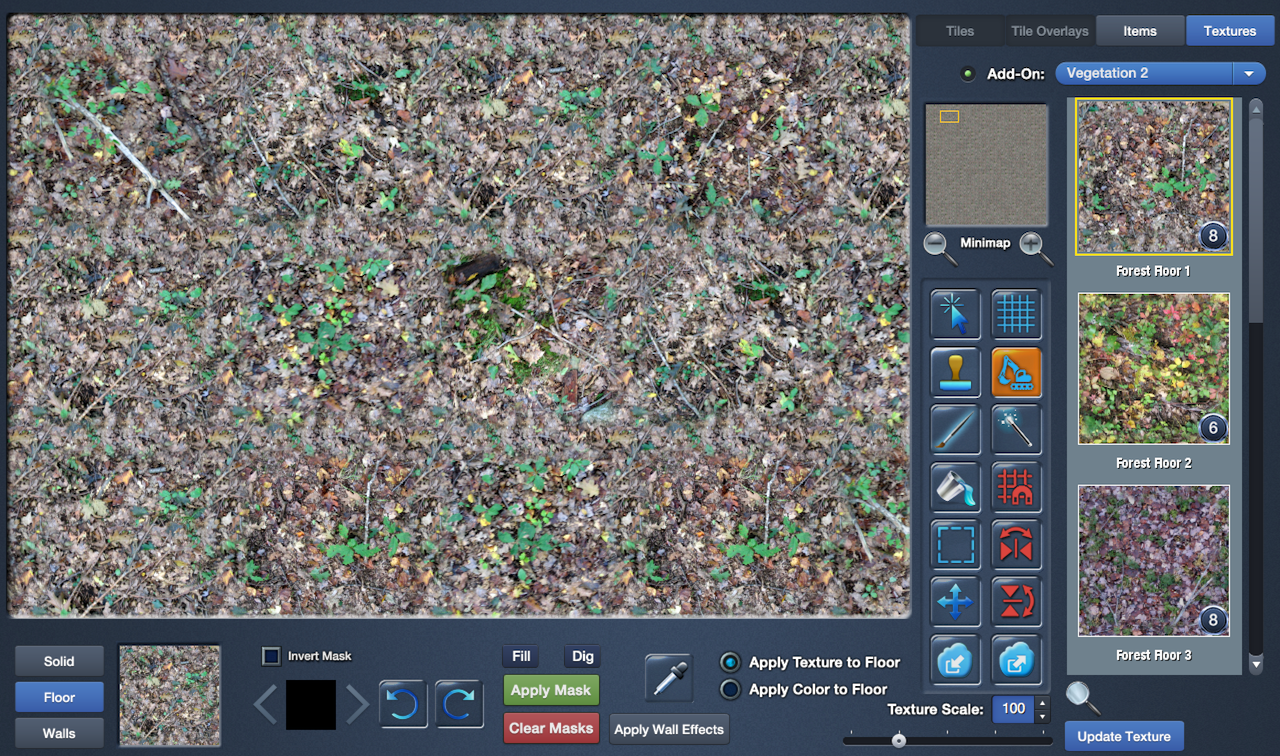Viewport: 1280px width, 756px height.
Task: Activate the excavator dig tool
Action: (1016, 372)
